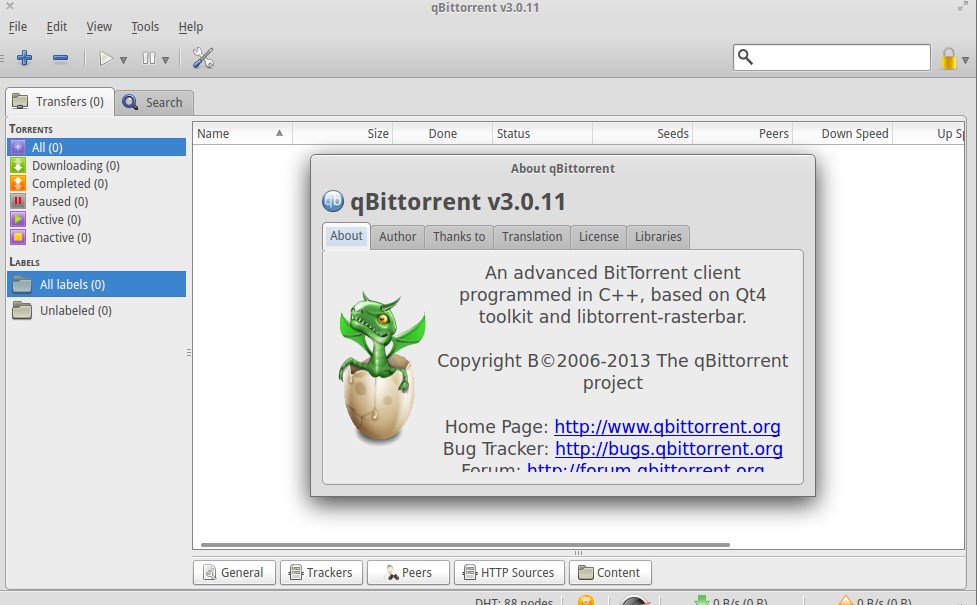
Task: Open the Tools menu
Action: point(145,27)
